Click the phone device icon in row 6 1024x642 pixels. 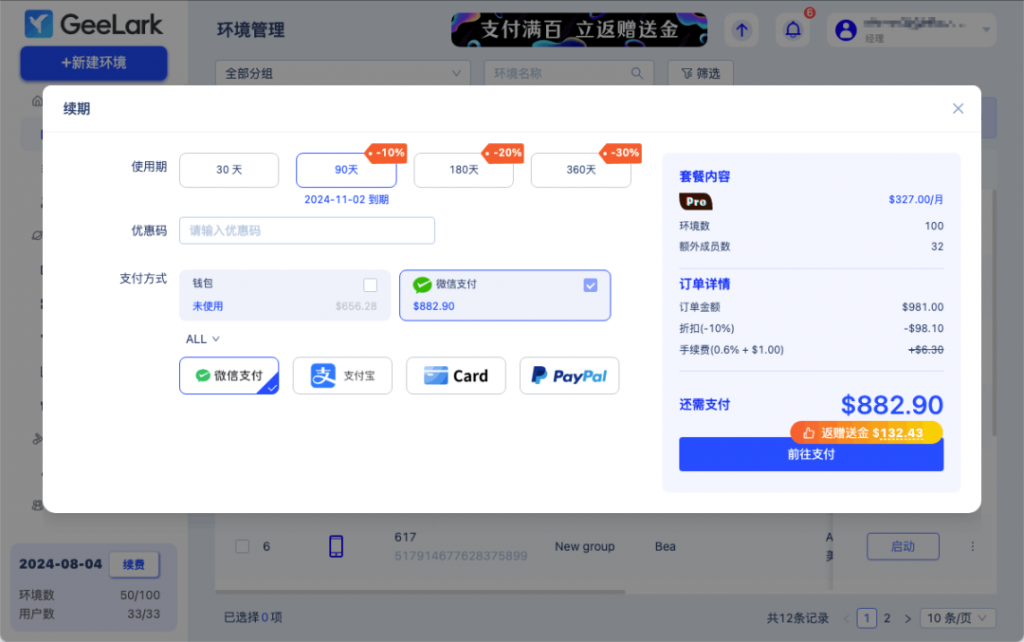(336, 546)
